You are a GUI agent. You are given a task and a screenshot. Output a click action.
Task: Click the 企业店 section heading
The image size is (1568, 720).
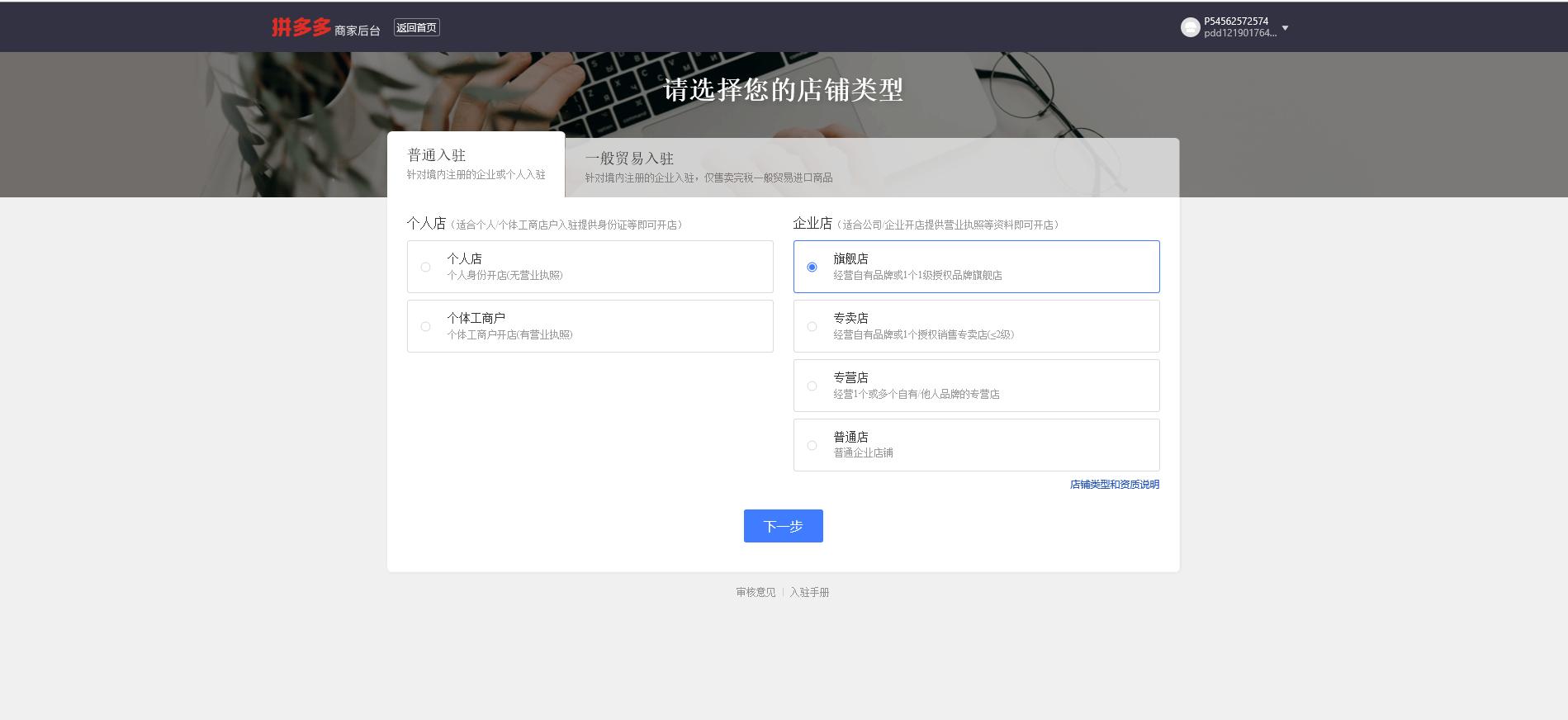(812, 223)
